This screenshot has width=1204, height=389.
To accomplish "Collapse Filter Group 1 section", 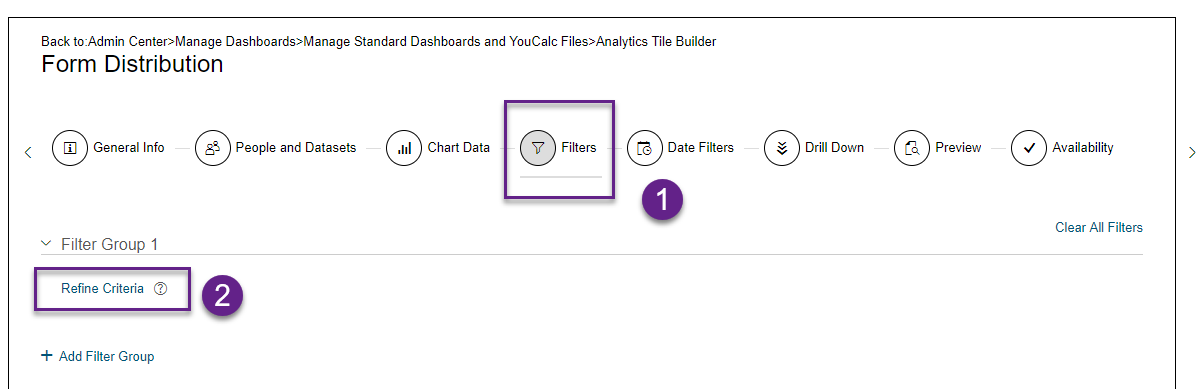I will pos(45,243).
